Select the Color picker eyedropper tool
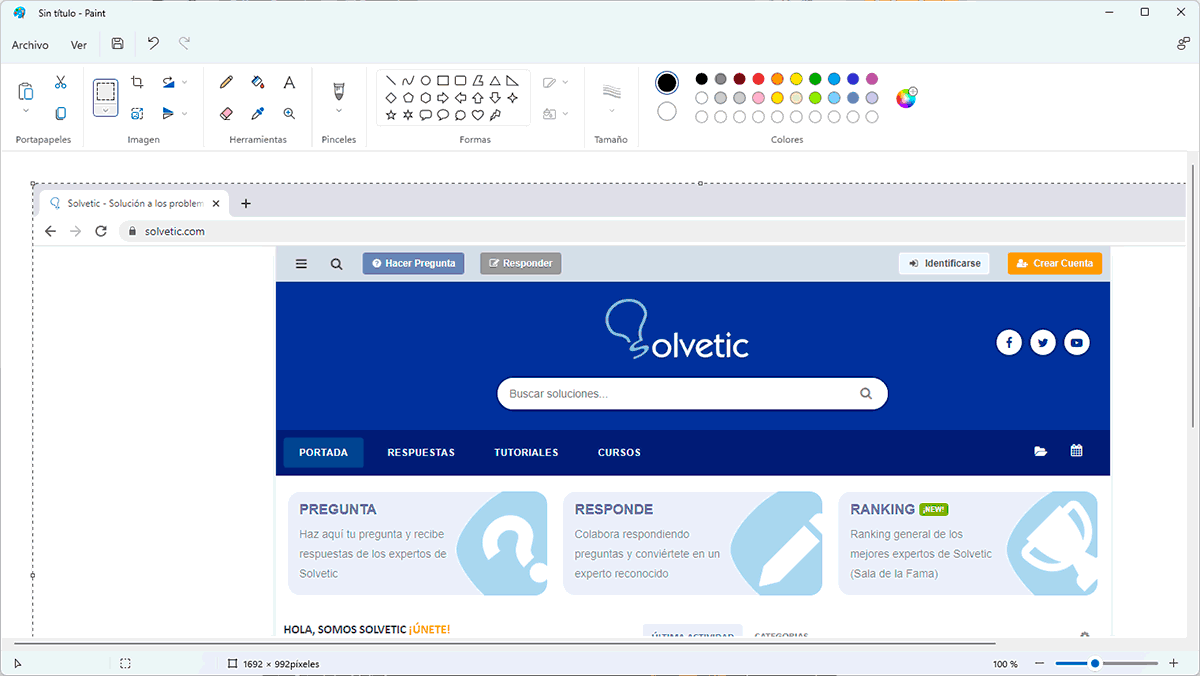This screenshot has height=676, width=1200. [257, 114]
